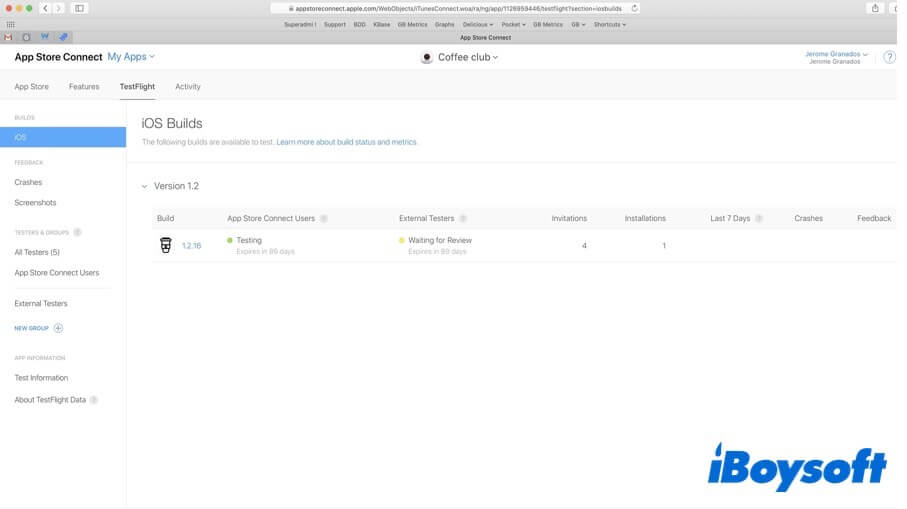Image resolution: width=907 pixels, height=509 pixels.
Task: Show info icon beside External Testers column
Action: (463, 218)
